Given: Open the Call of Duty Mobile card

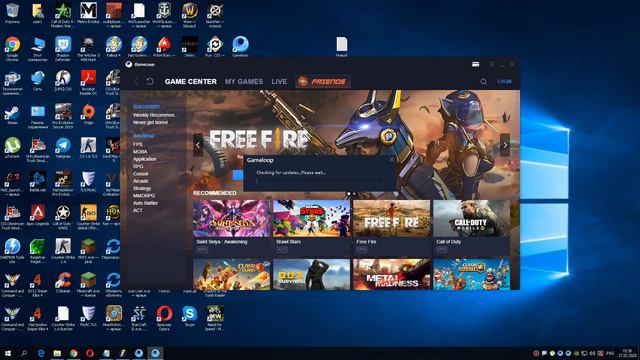Looking at the screenshot, I should [471, 227].
